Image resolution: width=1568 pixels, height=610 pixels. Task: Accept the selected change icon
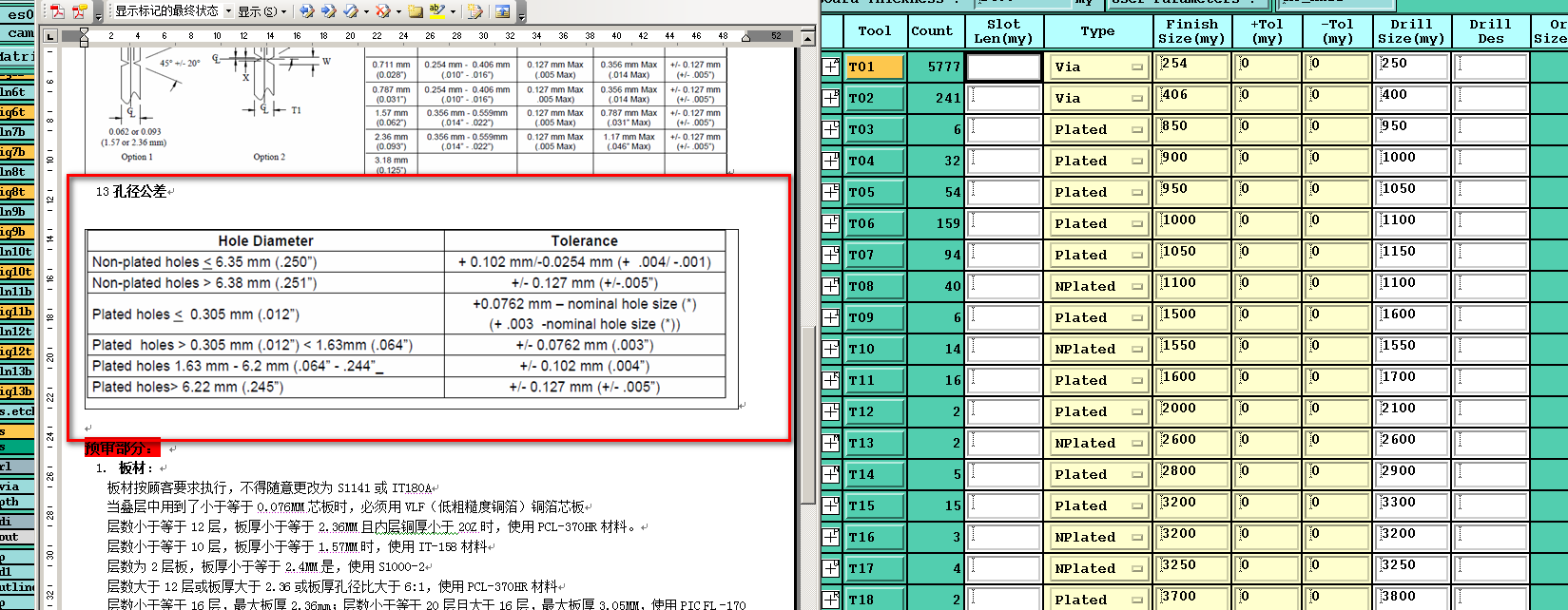pyautogui.click(x=350, y=11)
